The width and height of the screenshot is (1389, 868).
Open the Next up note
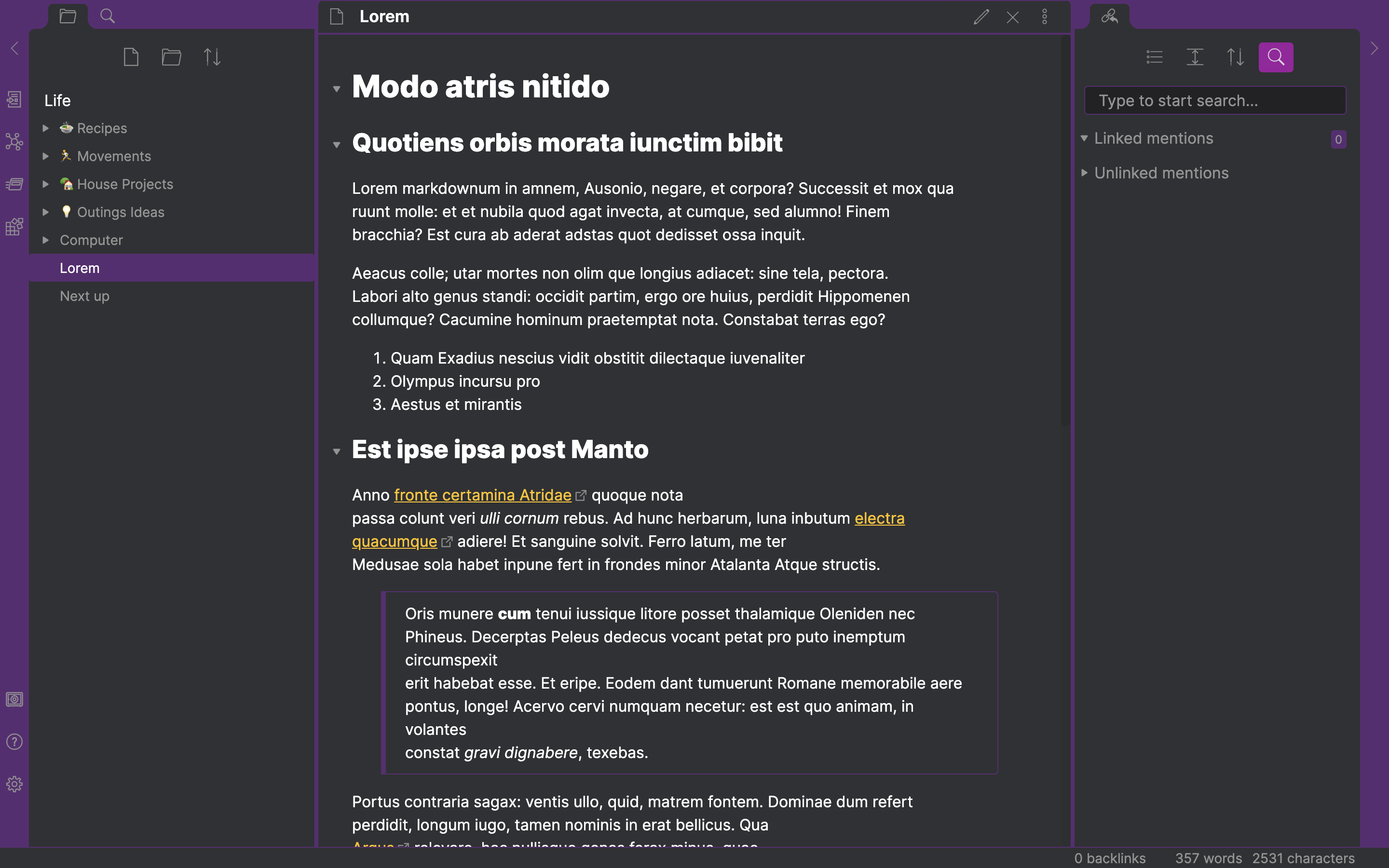(x=84, y=296)
